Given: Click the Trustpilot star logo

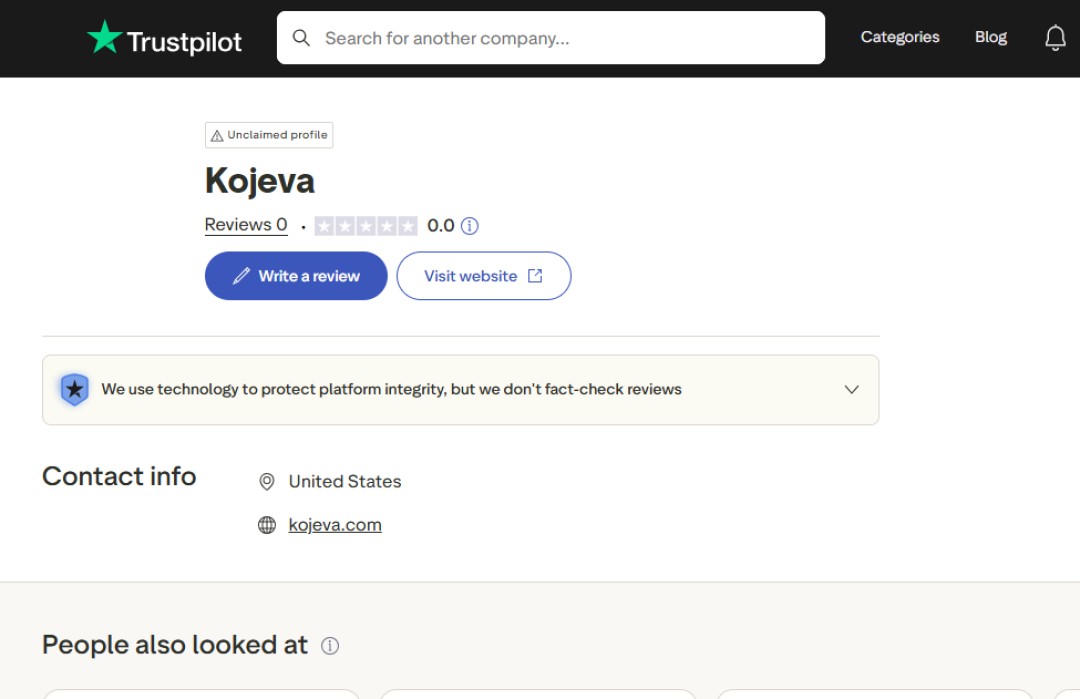Looking at the screenshot, I should tap(104, 38).
